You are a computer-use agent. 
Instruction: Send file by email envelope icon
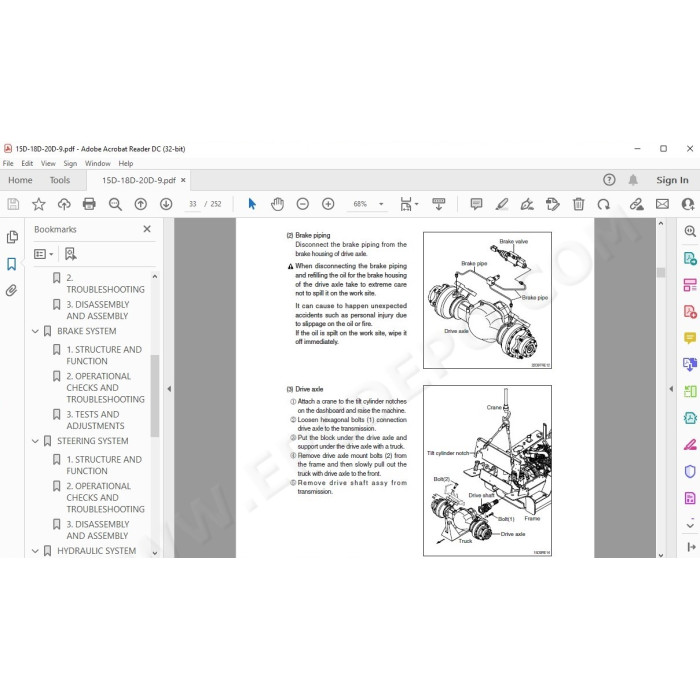(x=662, y=204)
